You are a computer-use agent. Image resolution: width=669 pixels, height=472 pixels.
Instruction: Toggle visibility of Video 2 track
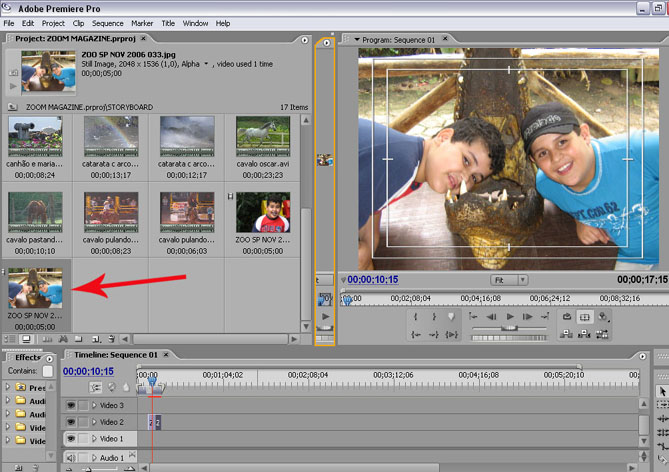[71, 422]
